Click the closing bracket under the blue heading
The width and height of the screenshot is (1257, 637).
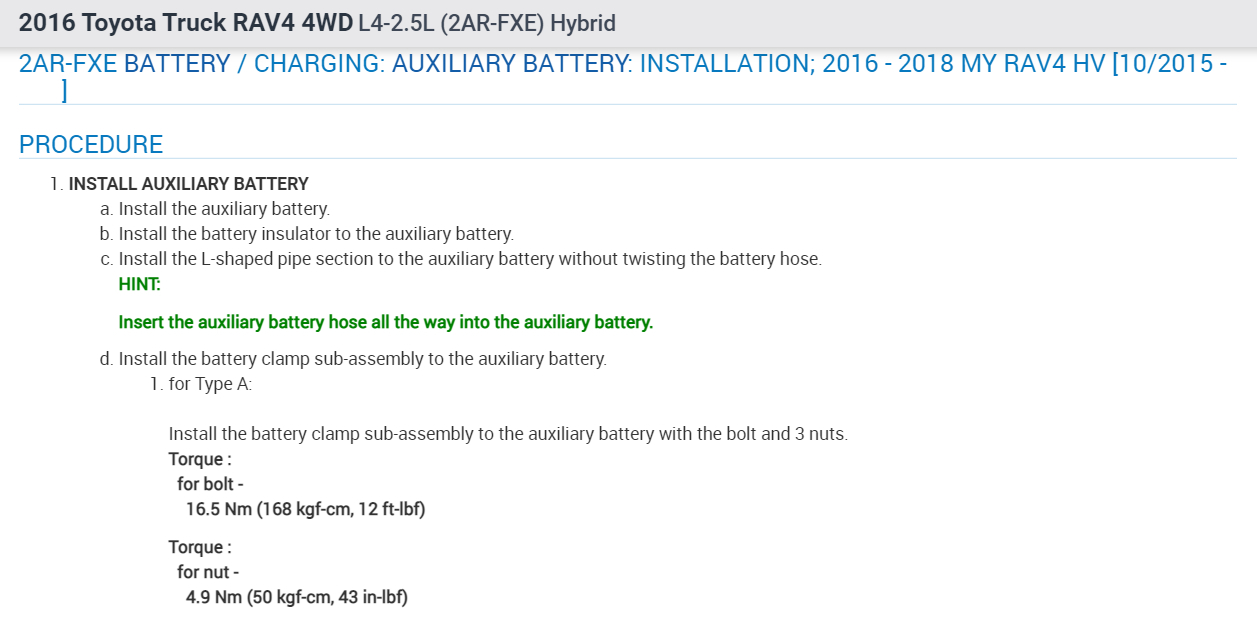click(x=64, y=91)
